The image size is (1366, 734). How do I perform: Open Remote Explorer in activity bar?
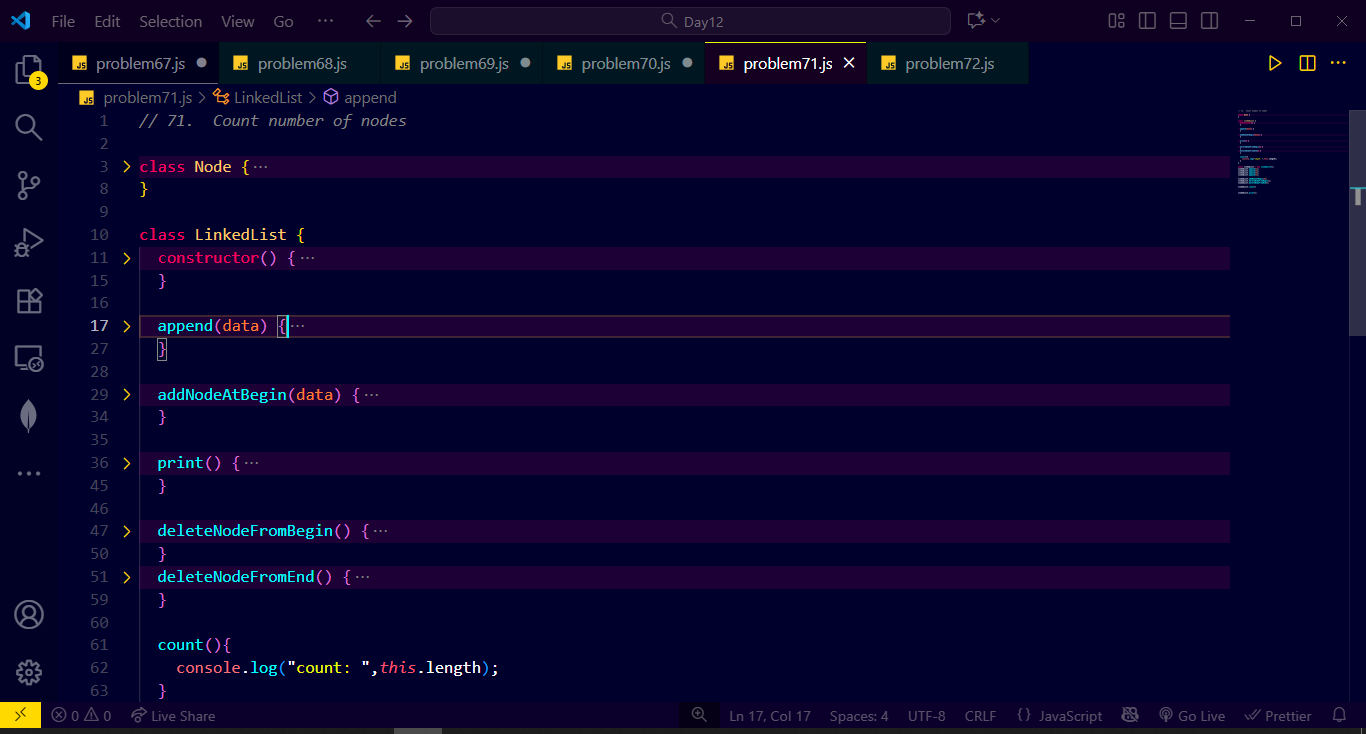coord(29,358)
